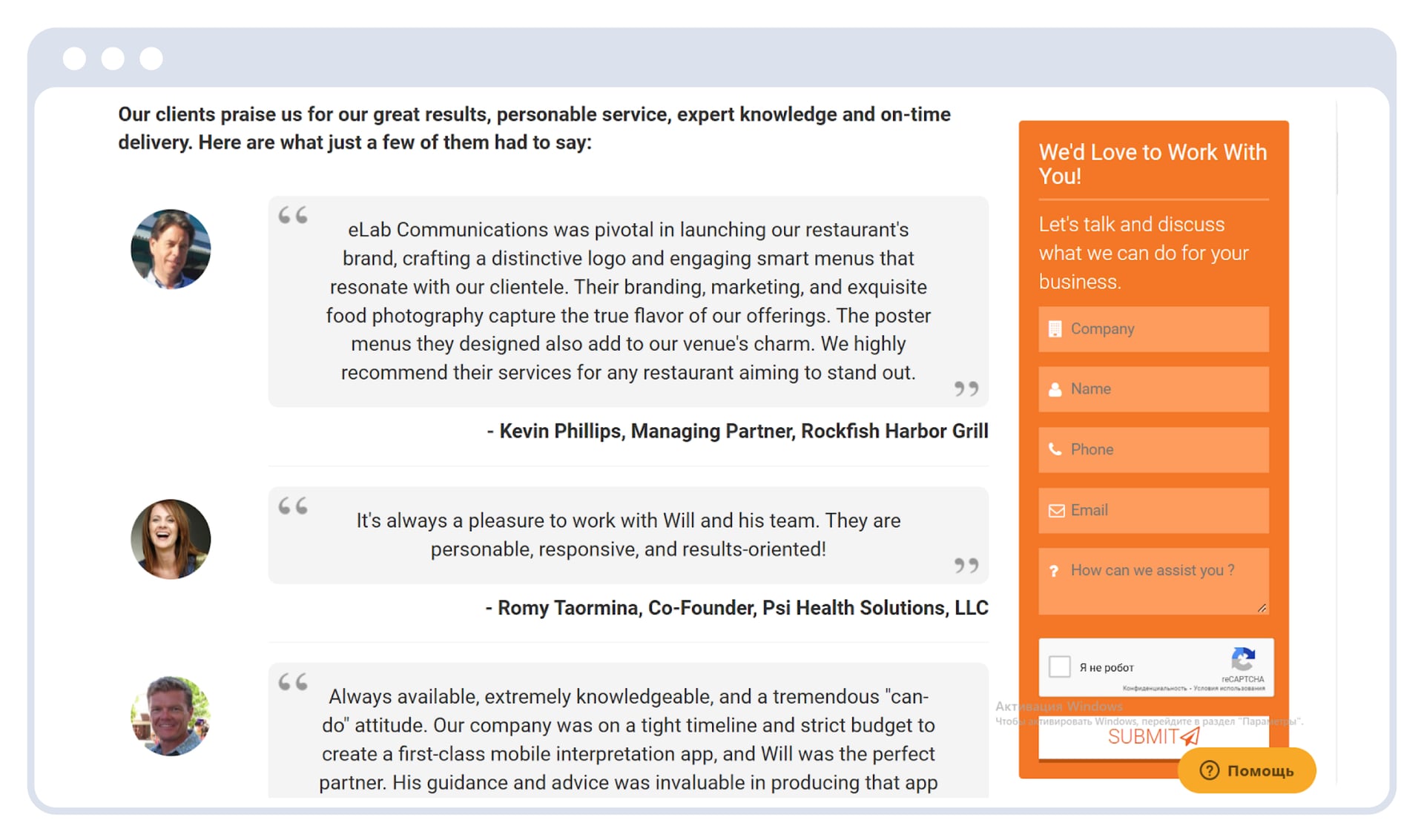Click Romy Taormina's profile photo
The width and height of the screenshot is (1424, 840).
[x=171, y=539]
